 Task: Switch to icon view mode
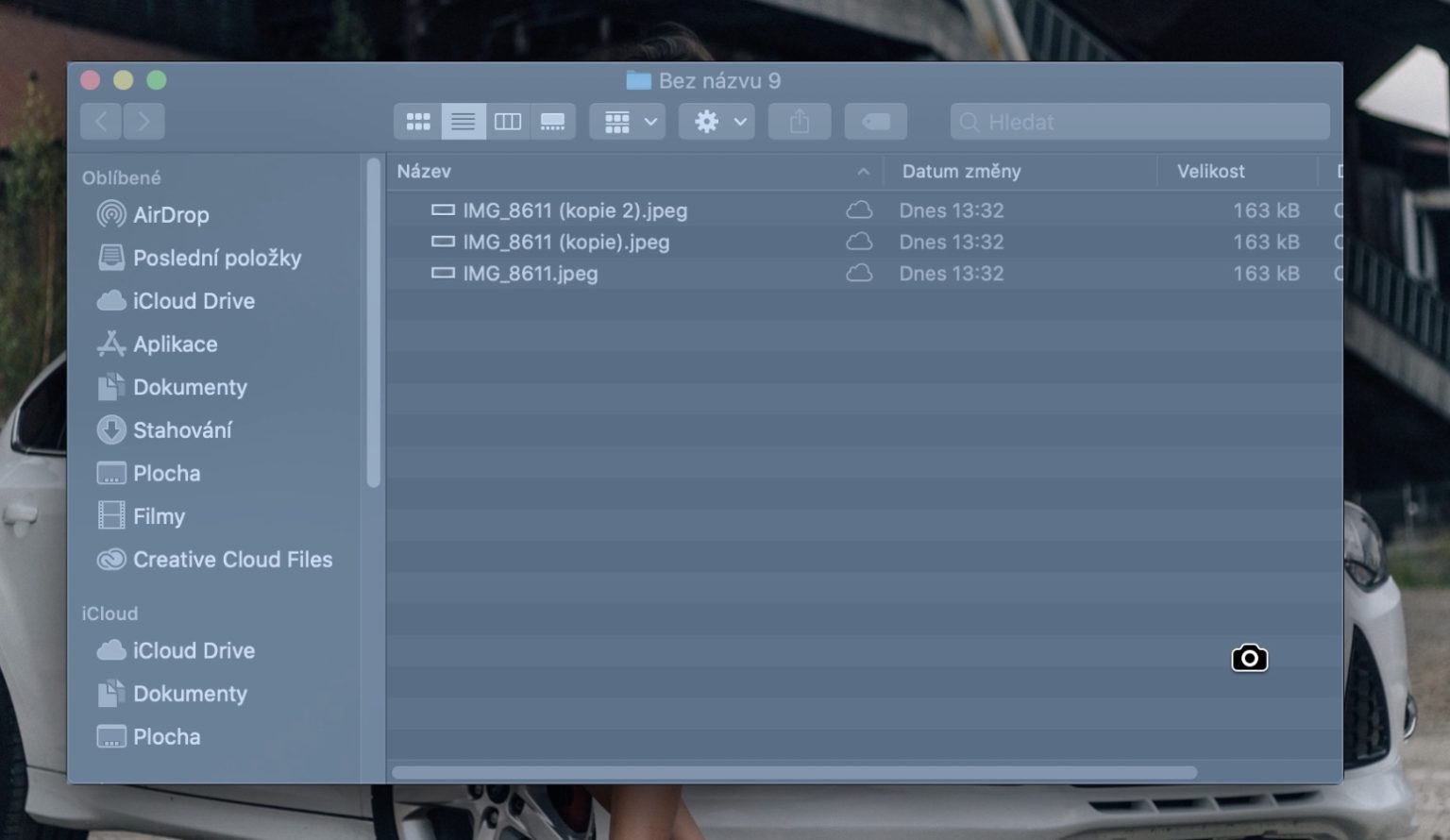tap(417, 121)
